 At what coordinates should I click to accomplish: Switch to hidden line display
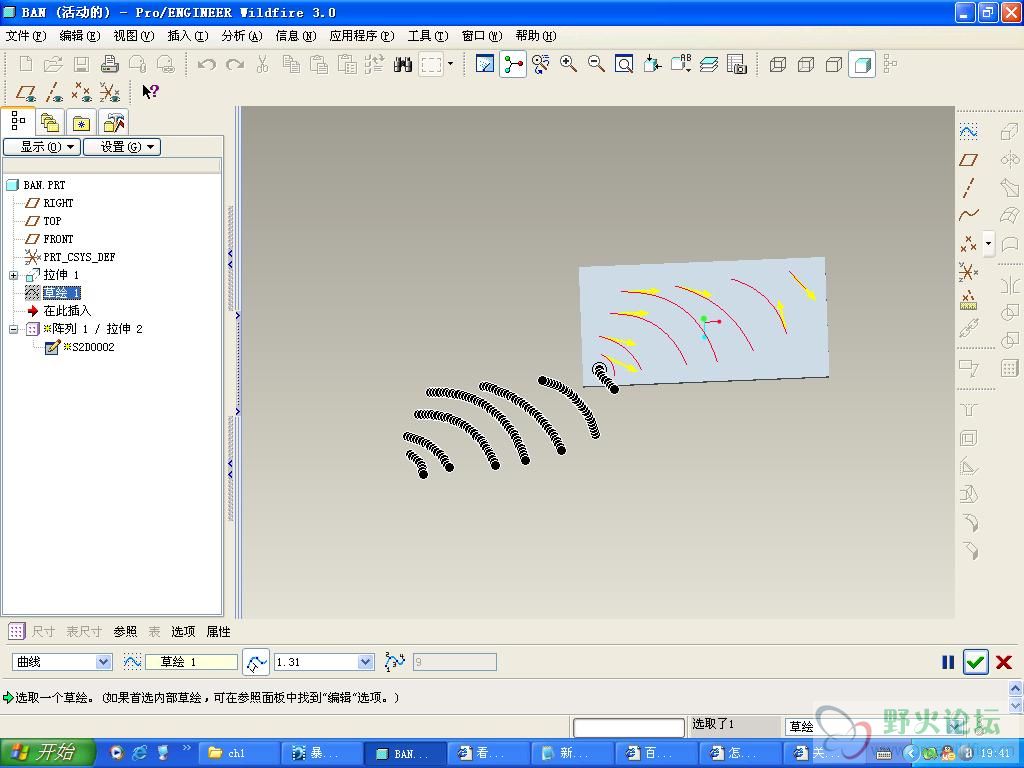[806, 64]
